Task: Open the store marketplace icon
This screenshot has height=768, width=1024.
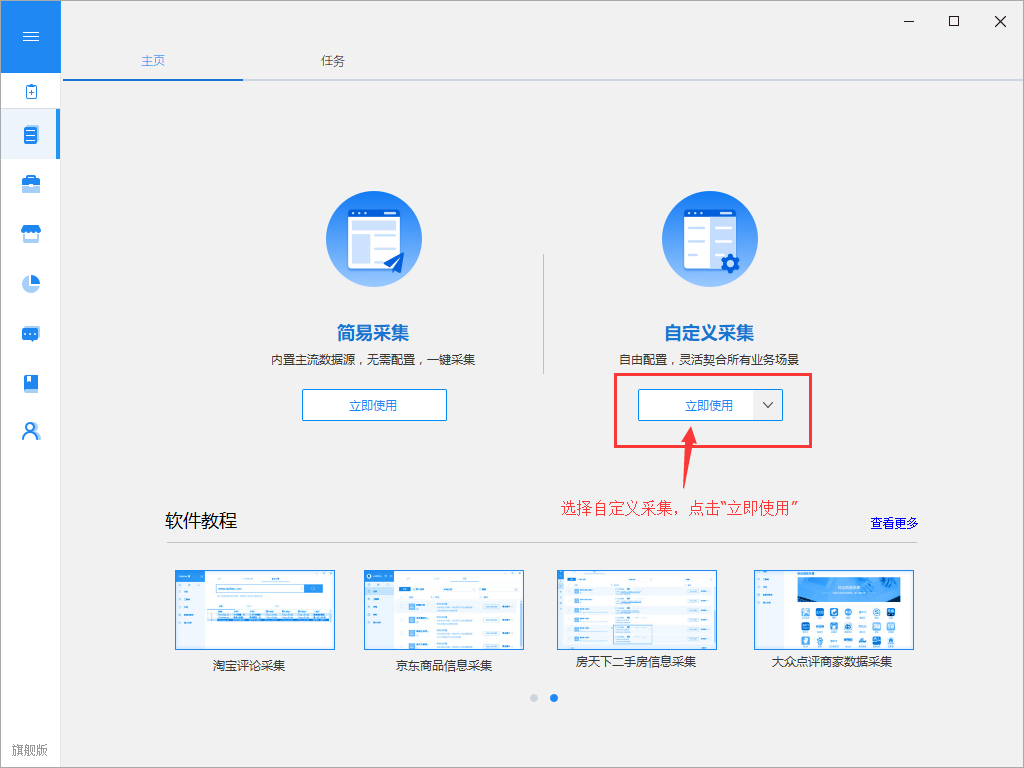Action: pos(30,234)
